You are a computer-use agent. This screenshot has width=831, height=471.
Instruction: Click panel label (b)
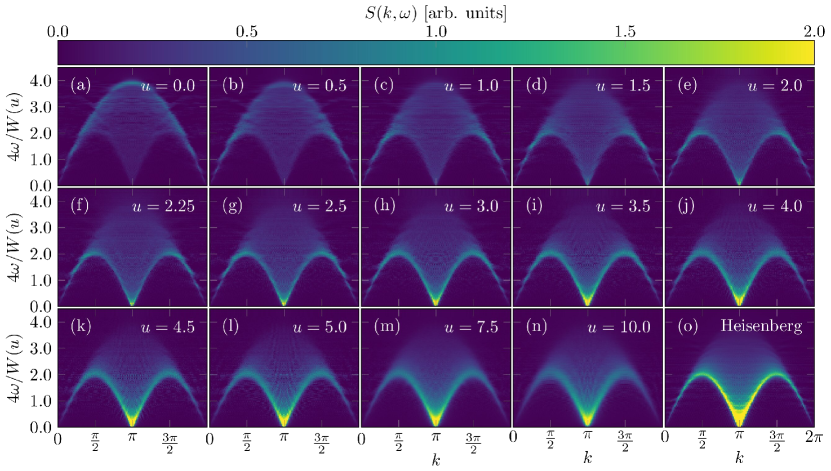click(233, 85)
